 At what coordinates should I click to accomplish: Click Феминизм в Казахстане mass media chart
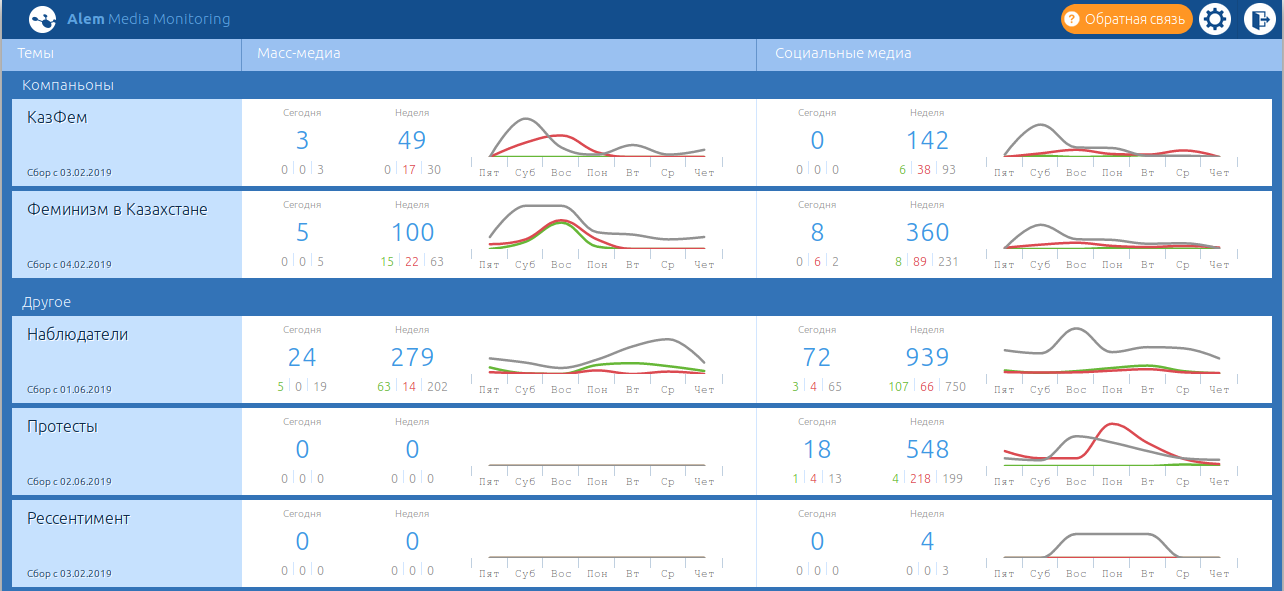[597, 229]
